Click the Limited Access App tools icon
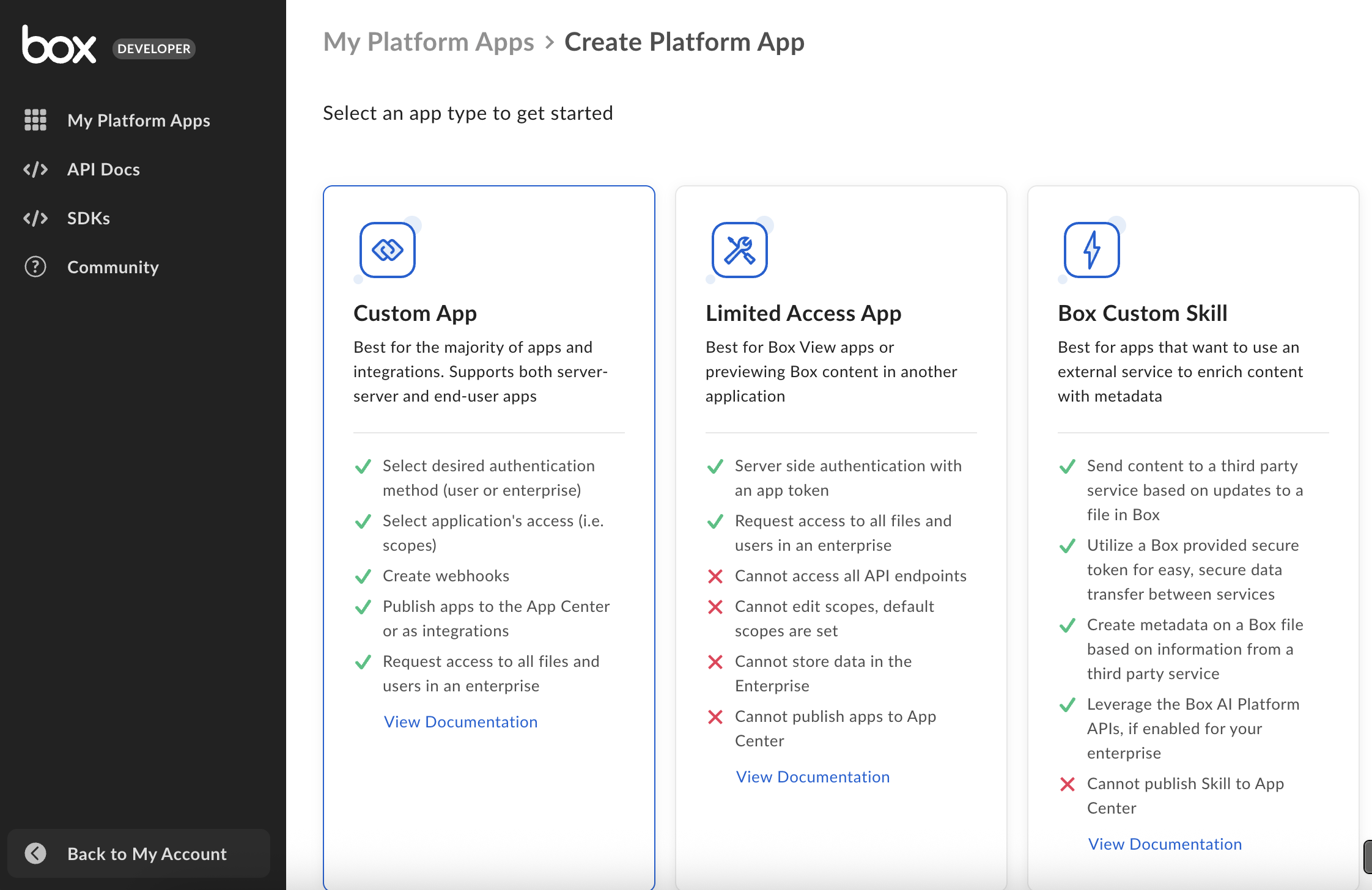 [x=739, y=249]
